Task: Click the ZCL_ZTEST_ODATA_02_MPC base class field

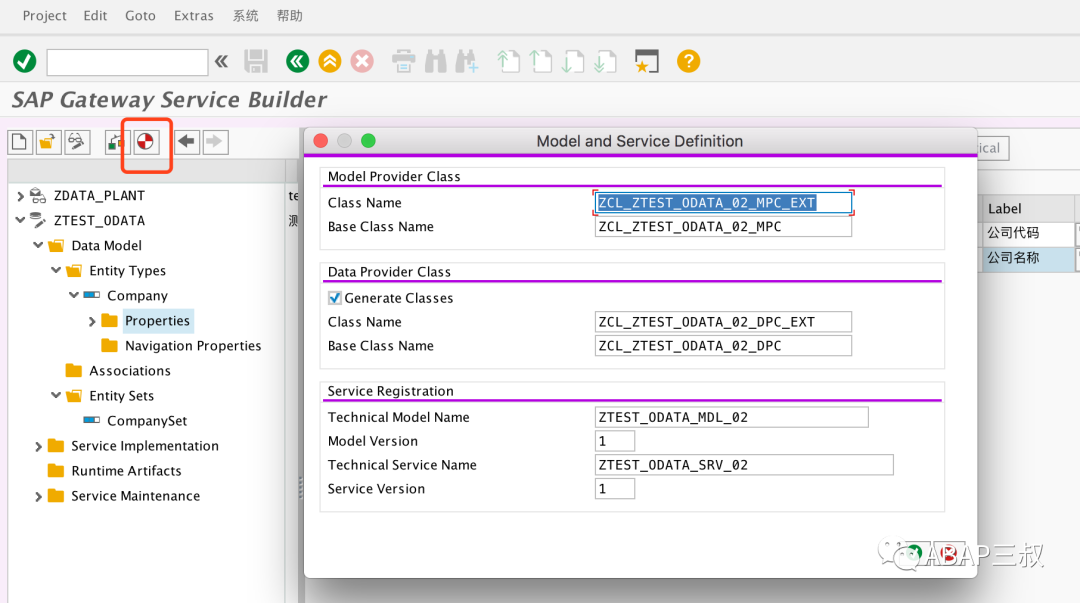Action: click(723, 227)
